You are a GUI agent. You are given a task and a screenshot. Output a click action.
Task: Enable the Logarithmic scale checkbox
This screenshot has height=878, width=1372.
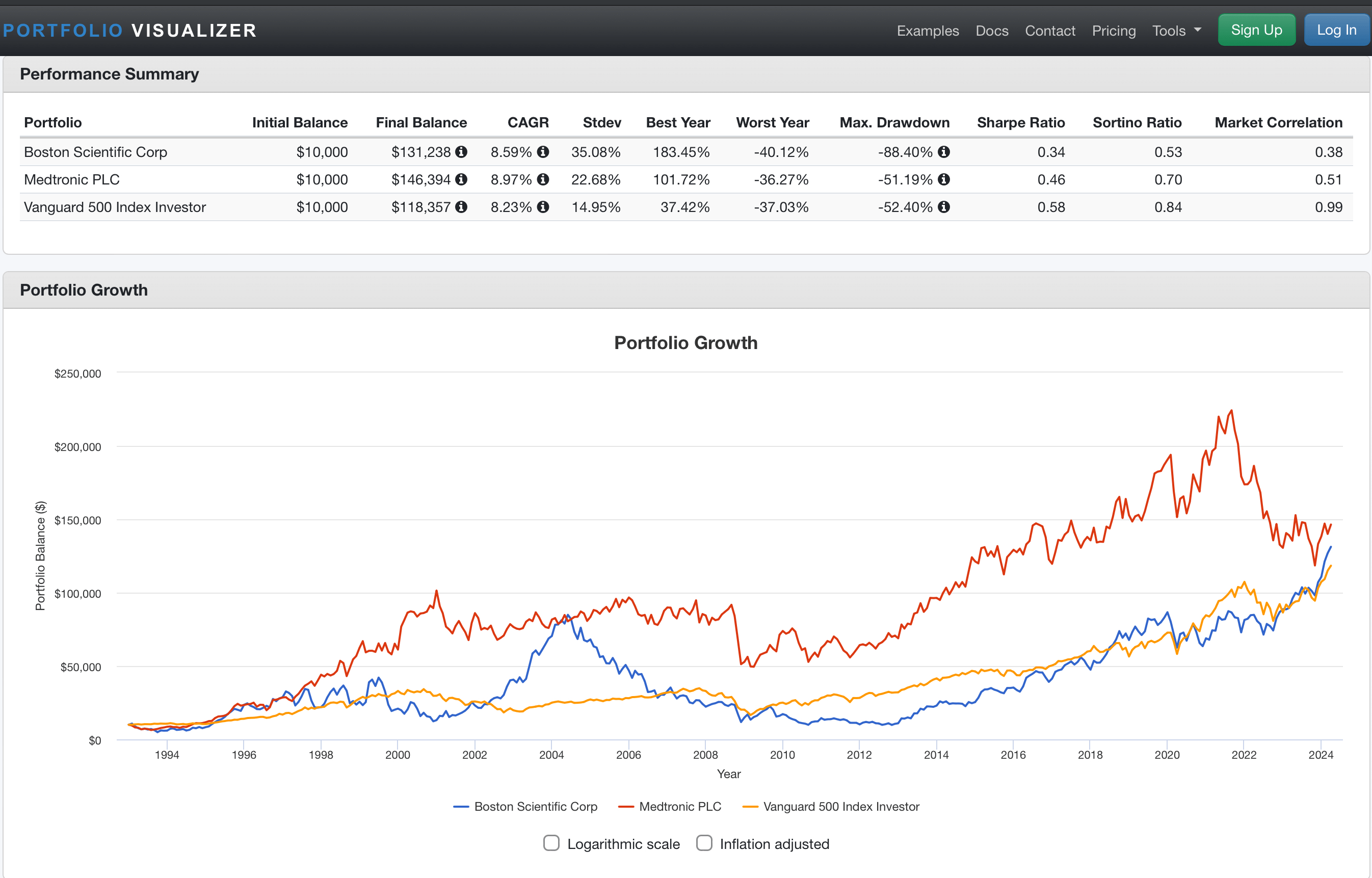[x=551, y=843]
